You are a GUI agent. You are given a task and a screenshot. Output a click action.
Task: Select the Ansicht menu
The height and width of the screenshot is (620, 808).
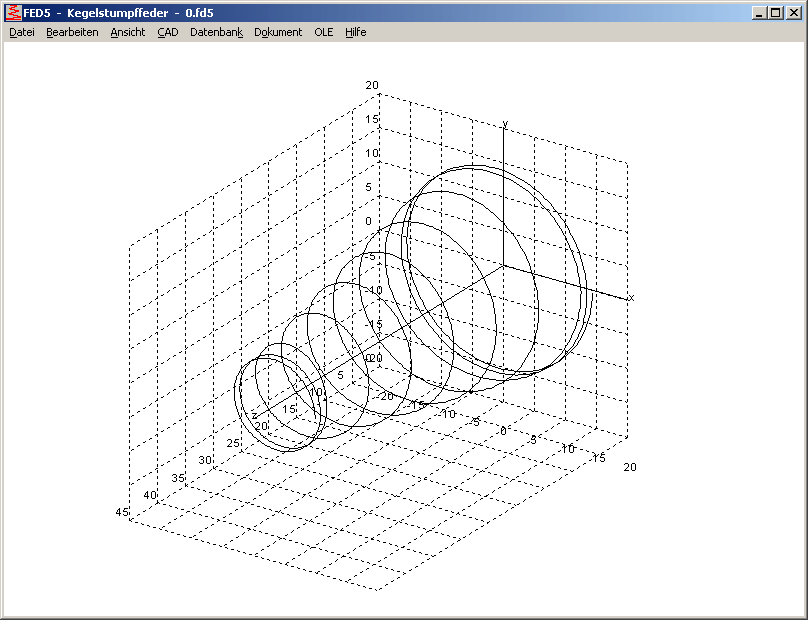(x=128, y=32)
